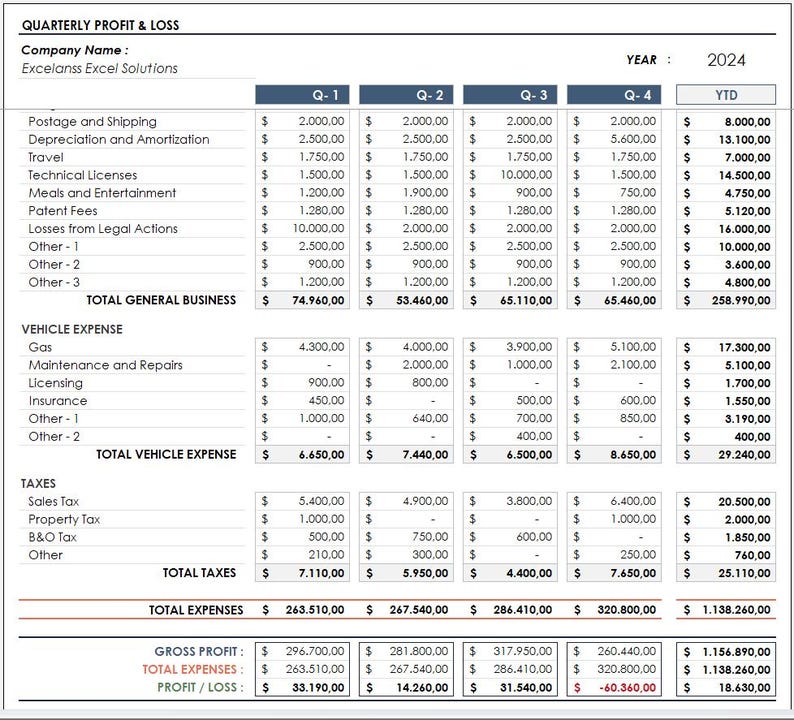This screenshot has width=794, height=720.
Task: Click Q-4 Gas value 5.100,00
Action: (x=633, y=347)
